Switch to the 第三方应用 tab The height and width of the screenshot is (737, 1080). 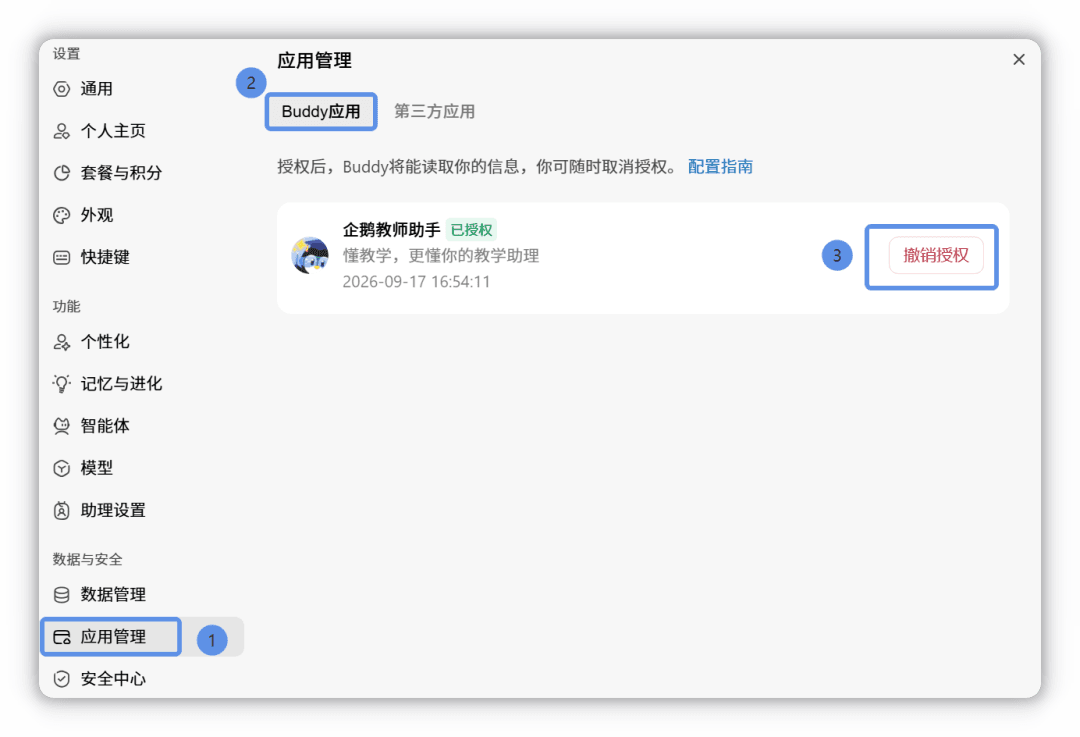coord(434,112)
